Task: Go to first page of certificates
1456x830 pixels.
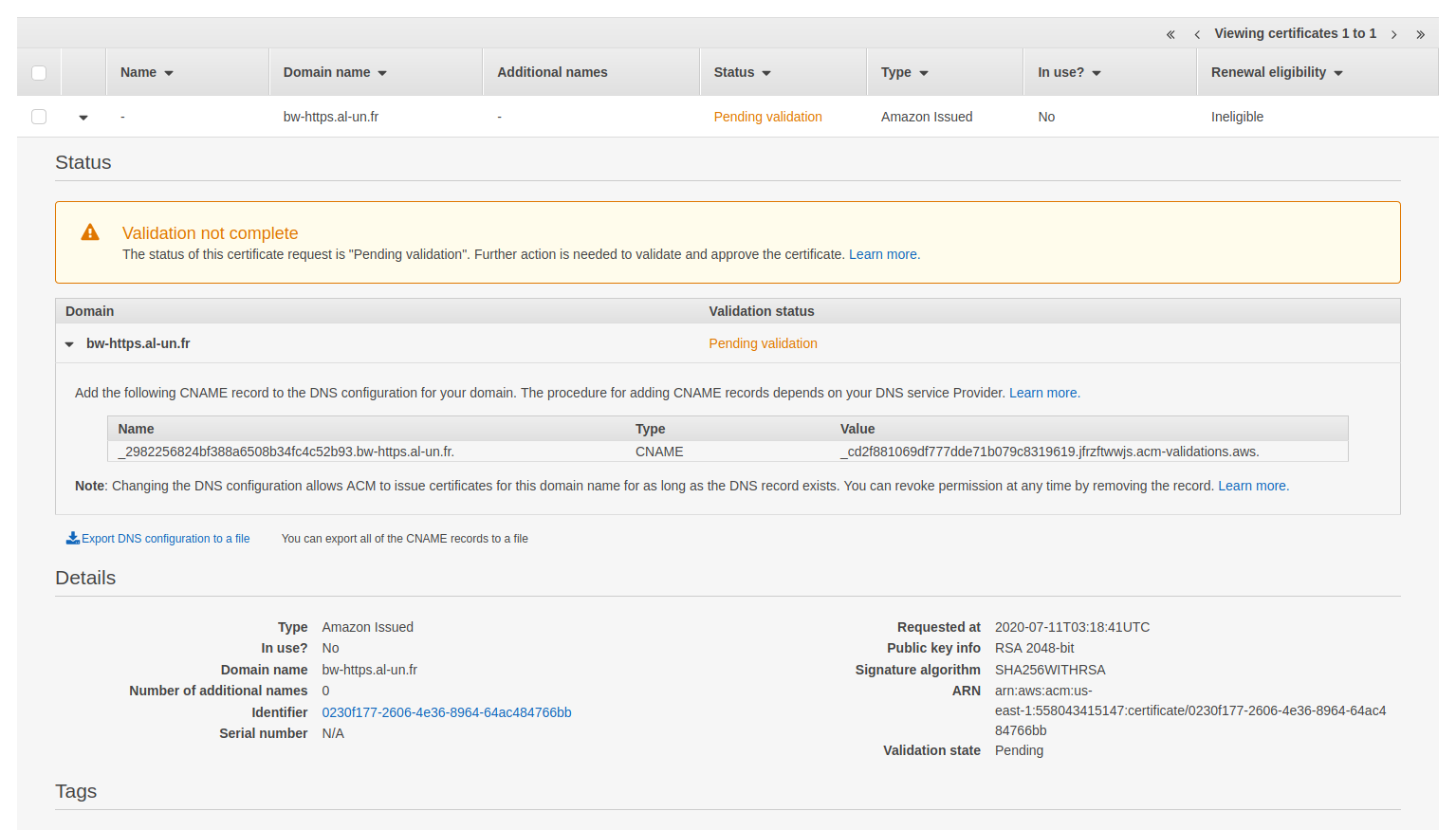Action: coord(1170,34)
